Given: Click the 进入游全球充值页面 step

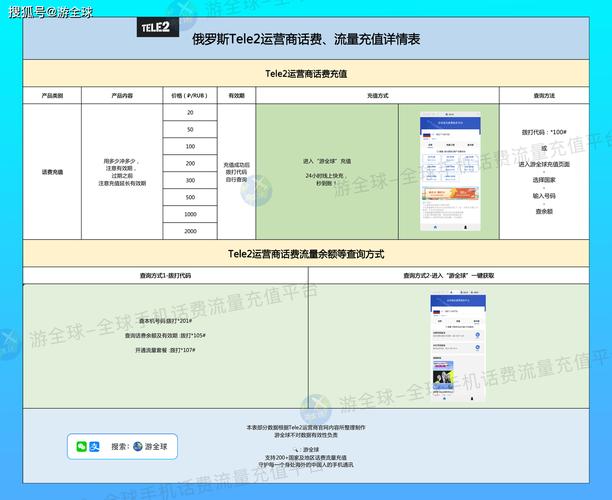Looking at the screenshot, I should click(x=544, y=164).
